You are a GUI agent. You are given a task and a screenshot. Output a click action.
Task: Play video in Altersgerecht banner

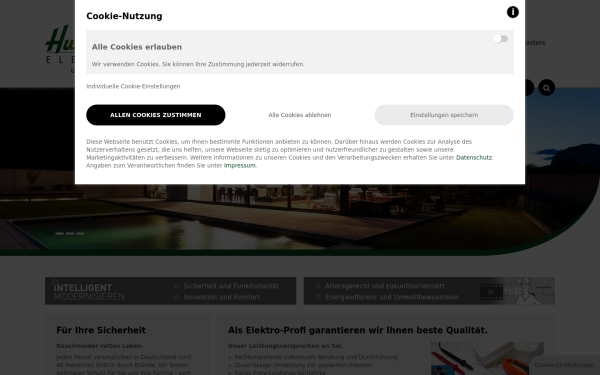tap(491, 292)
